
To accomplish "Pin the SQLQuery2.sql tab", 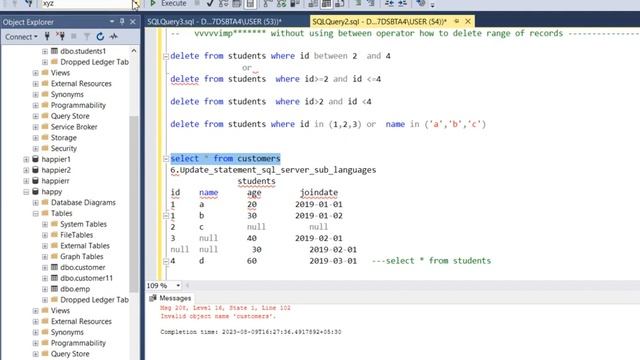I will pos(457,21).
